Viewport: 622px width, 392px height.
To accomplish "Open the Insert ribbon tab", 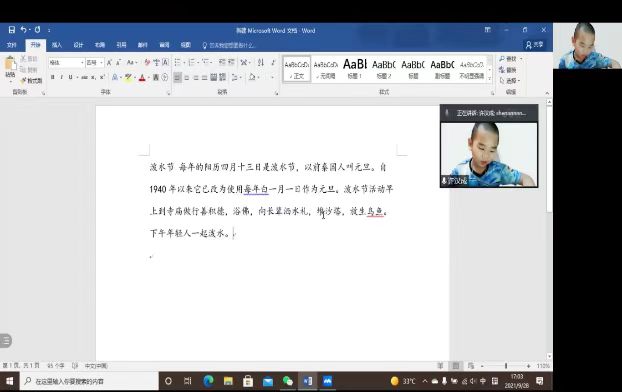I will tap(57, 45).
